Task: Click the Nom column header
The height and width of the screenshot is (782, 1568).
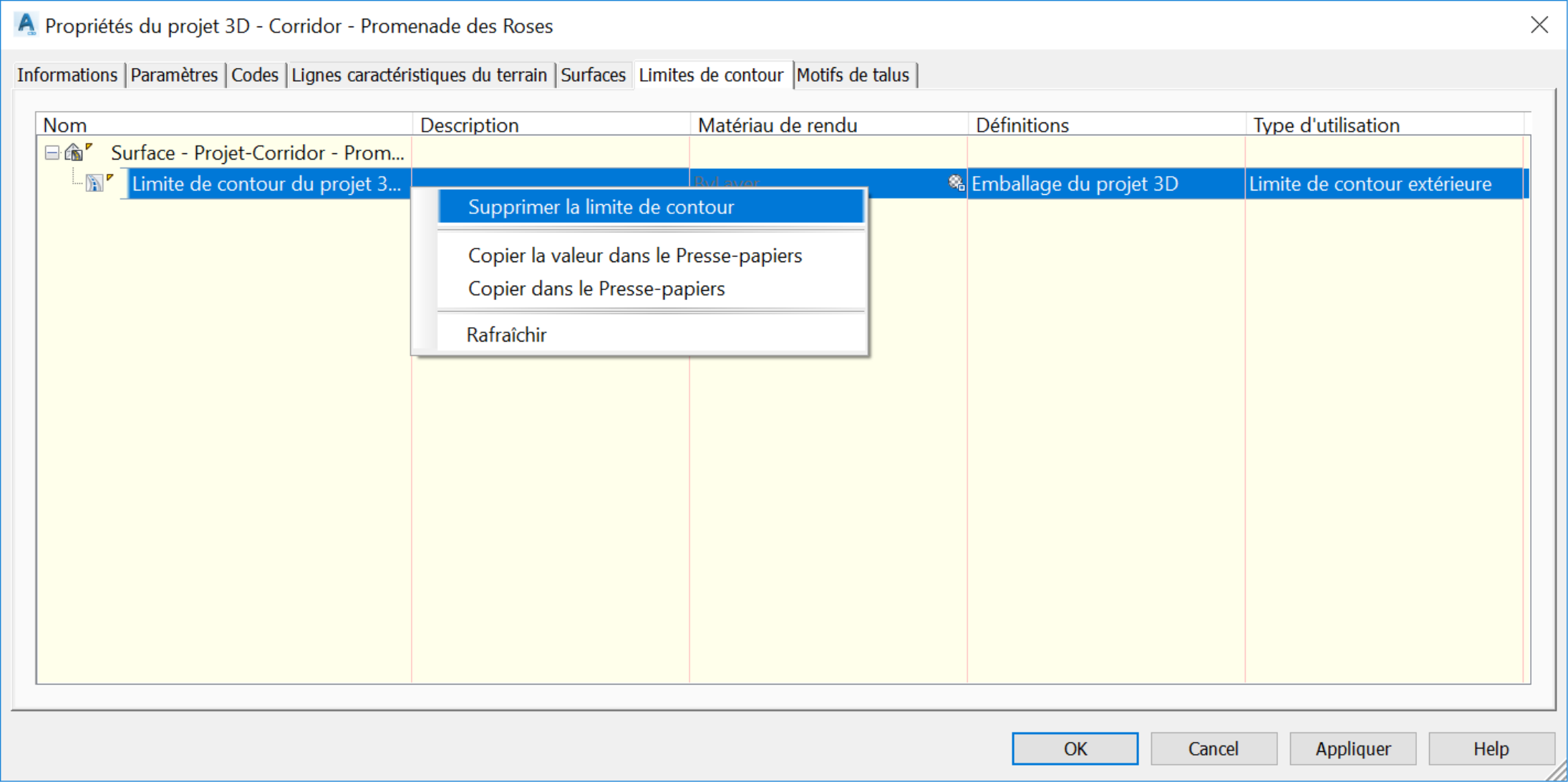Action: click(x=224, y=125)
